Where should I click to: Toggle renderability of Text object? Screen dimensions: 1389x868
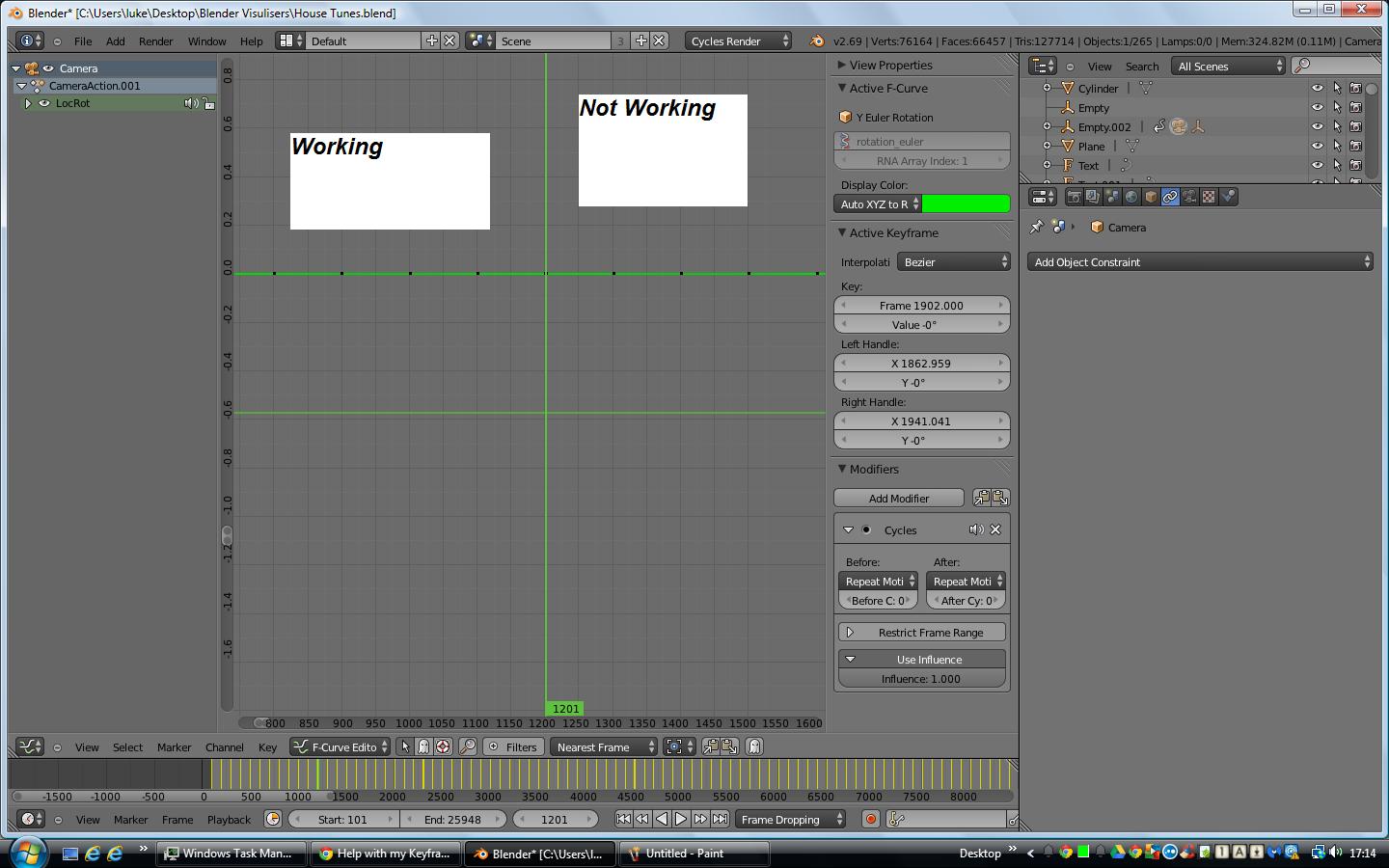point(1355,165)
